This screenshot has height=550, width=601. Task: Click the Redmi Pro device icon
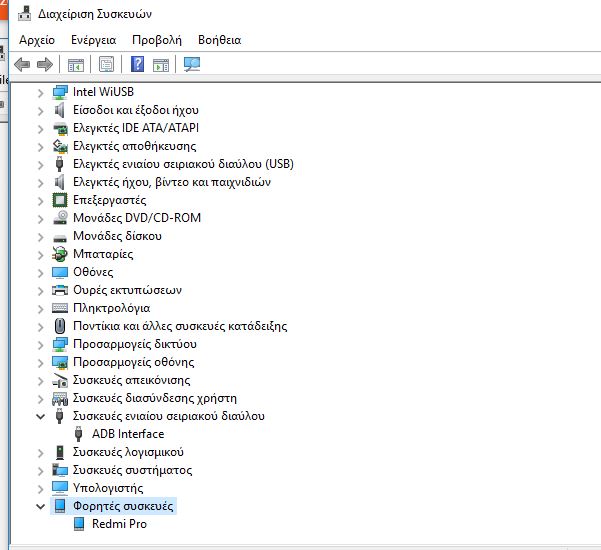click(80, 524)
